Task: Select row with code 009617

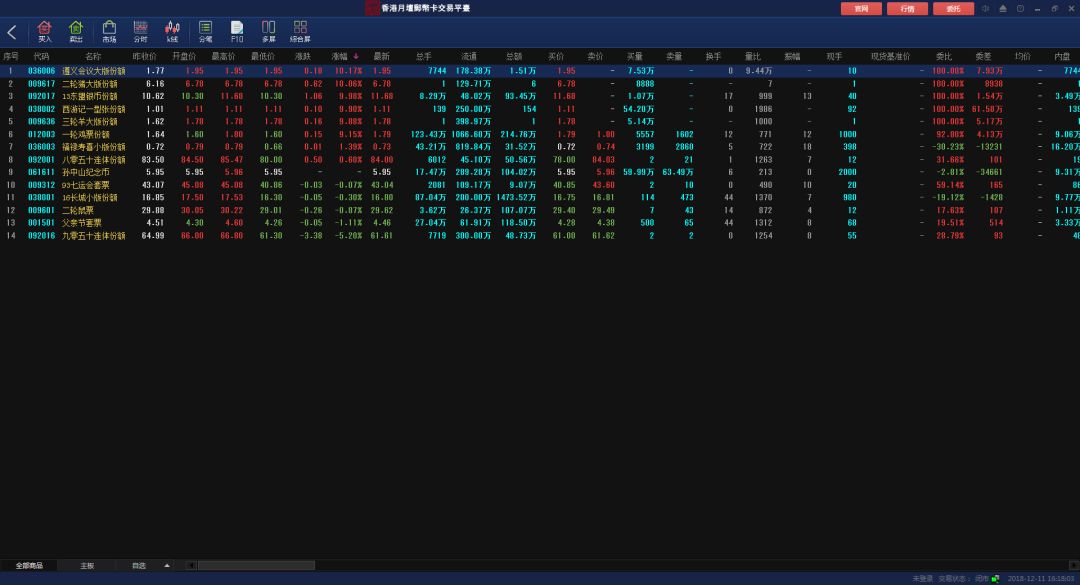Action: [x=540, y=83]
